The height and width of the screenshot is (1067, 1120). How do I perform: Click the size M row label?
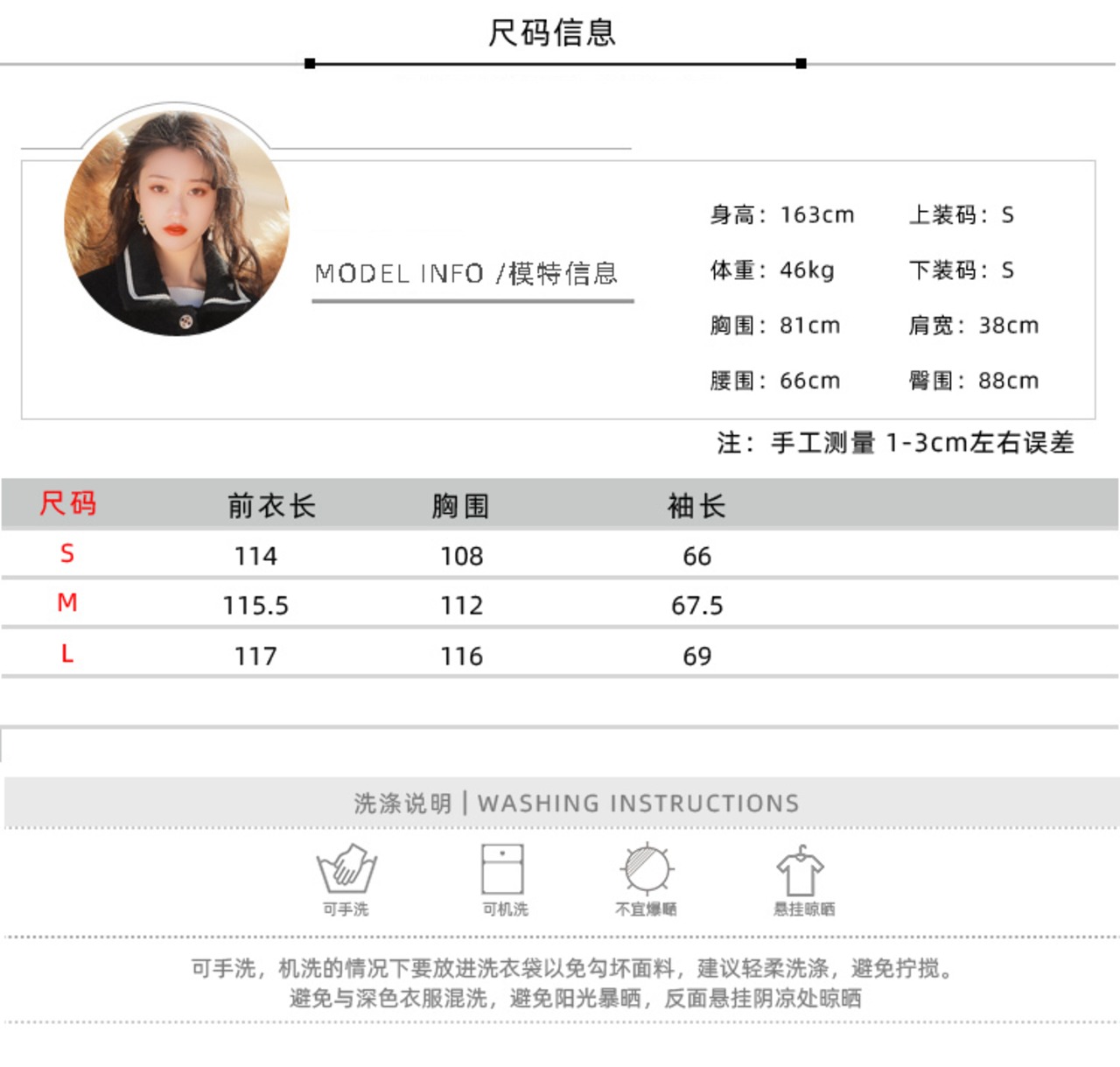[67, 602]
